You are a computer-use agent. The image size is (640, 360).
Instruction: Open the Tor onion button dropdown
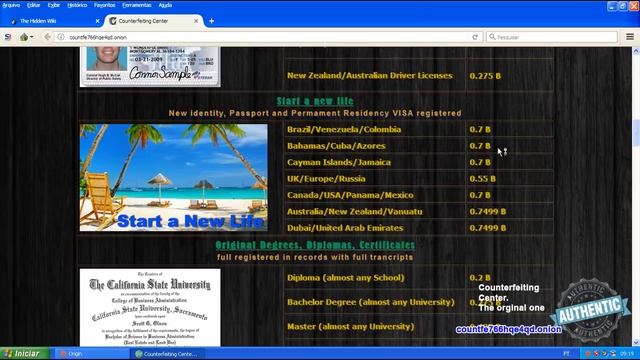(x=27, y=37)
